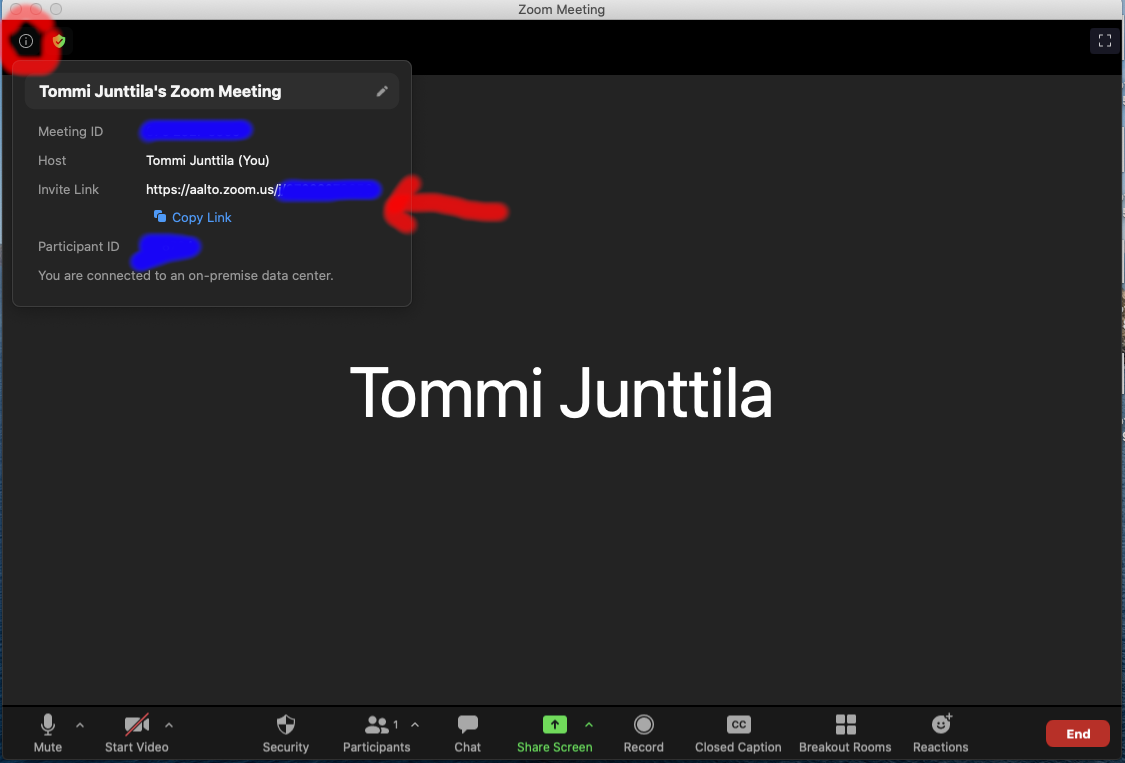This screenshot has height=763, width=1125.
Task: Open the Reactions emoji picker
Action: pos(940,733)
